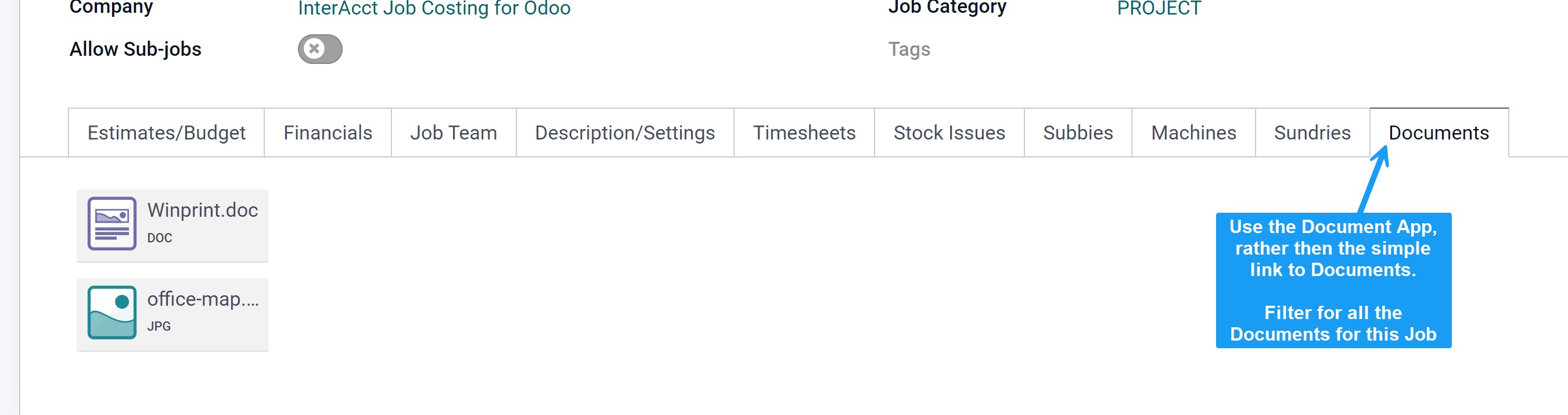
Task: Open the office-map attachment name
Action: click(203, 299)
